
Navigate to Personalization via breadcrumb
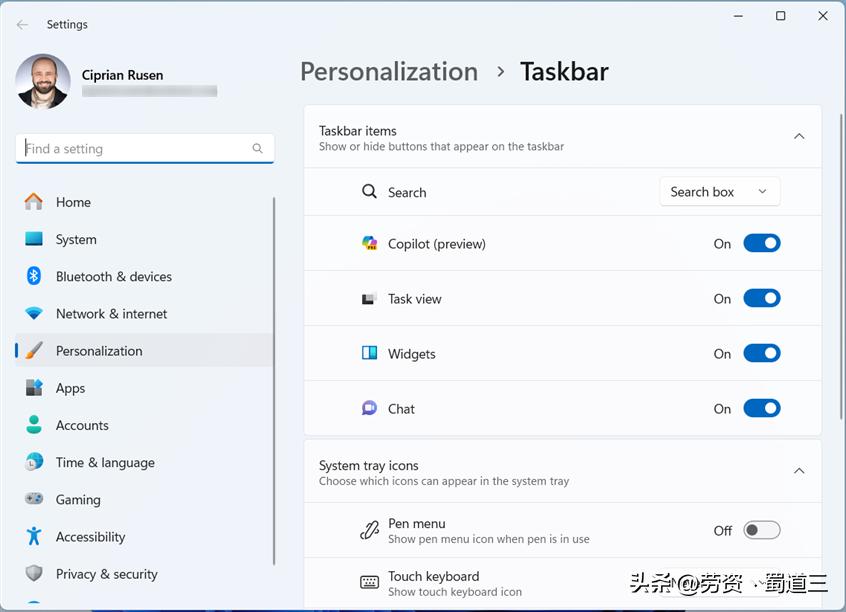(389, 71)
